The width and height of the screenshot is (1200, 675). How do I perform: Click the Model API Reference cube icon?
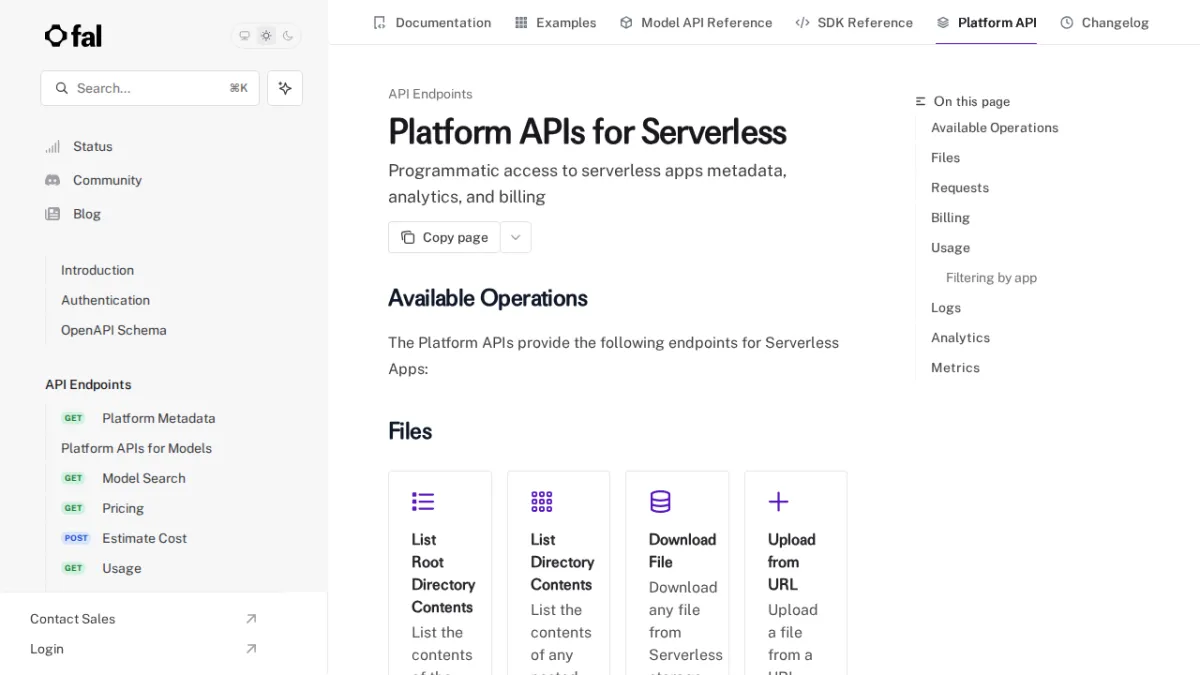pos(626,22)
